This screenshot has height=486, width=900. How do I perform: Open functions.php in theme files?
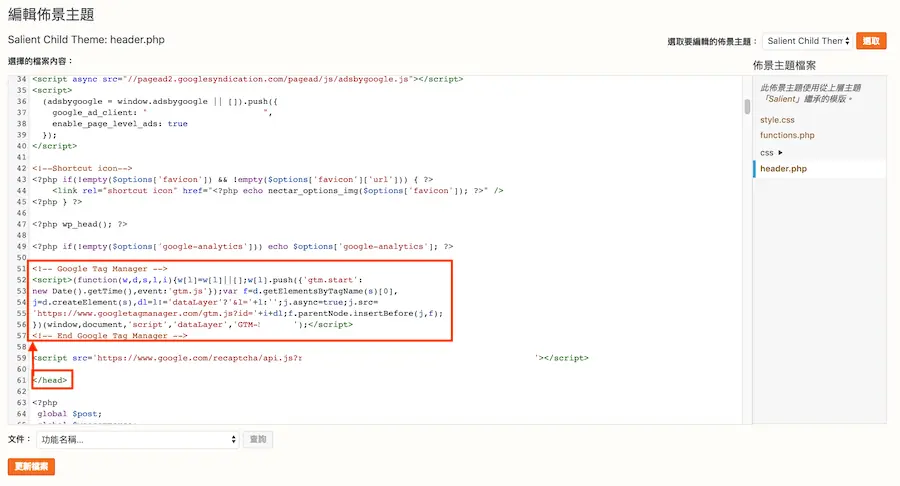[x=787, y=135]
